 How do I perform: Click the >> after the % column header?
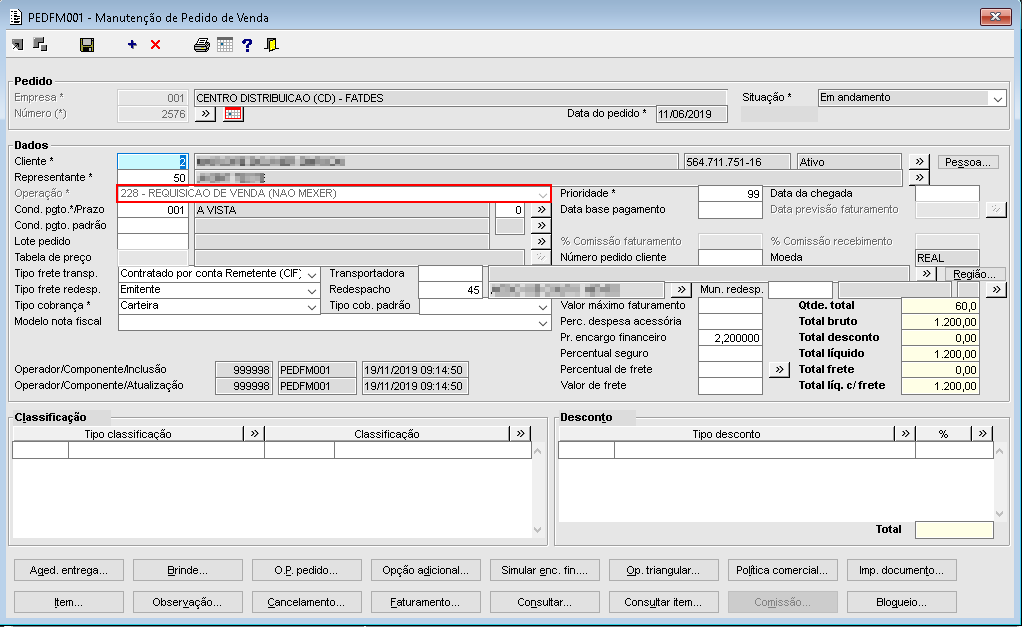click(982, 433)
